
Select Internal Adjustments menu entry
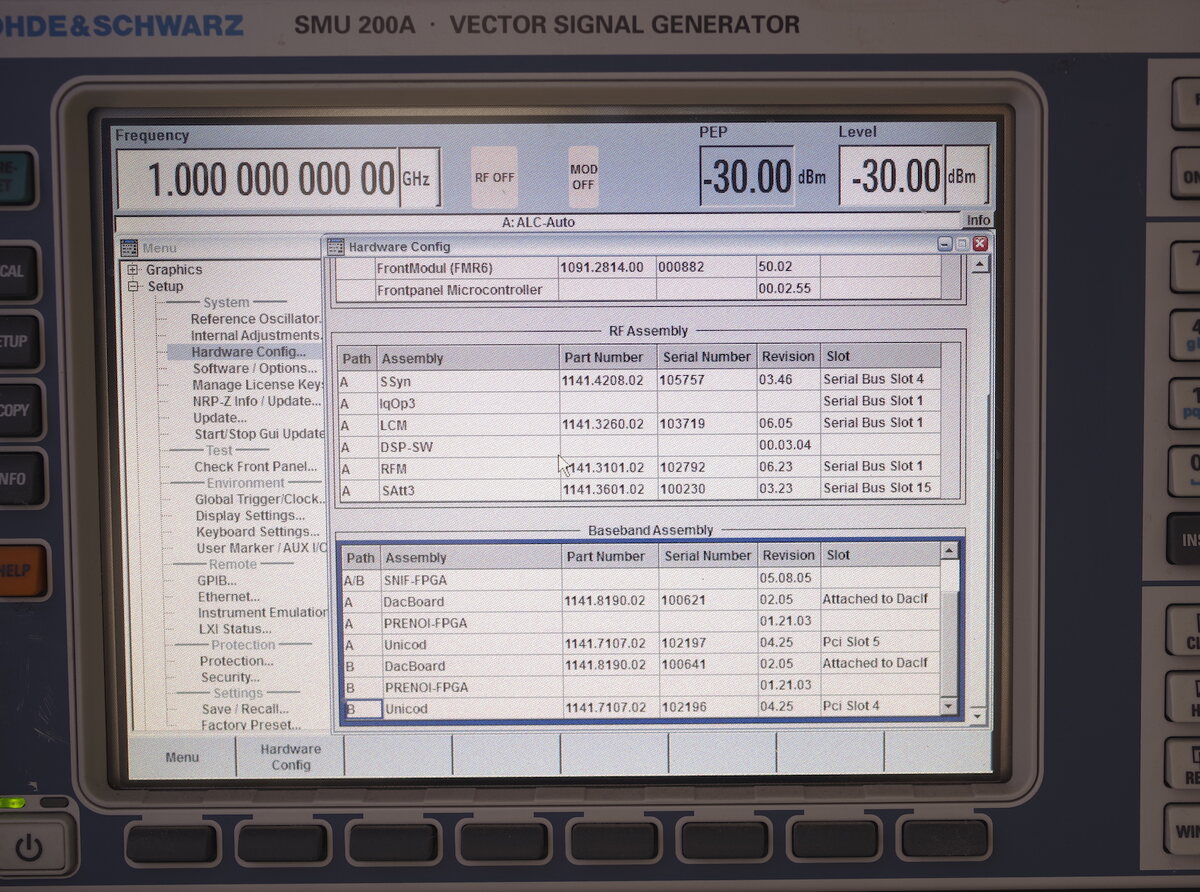coord(255,336)
